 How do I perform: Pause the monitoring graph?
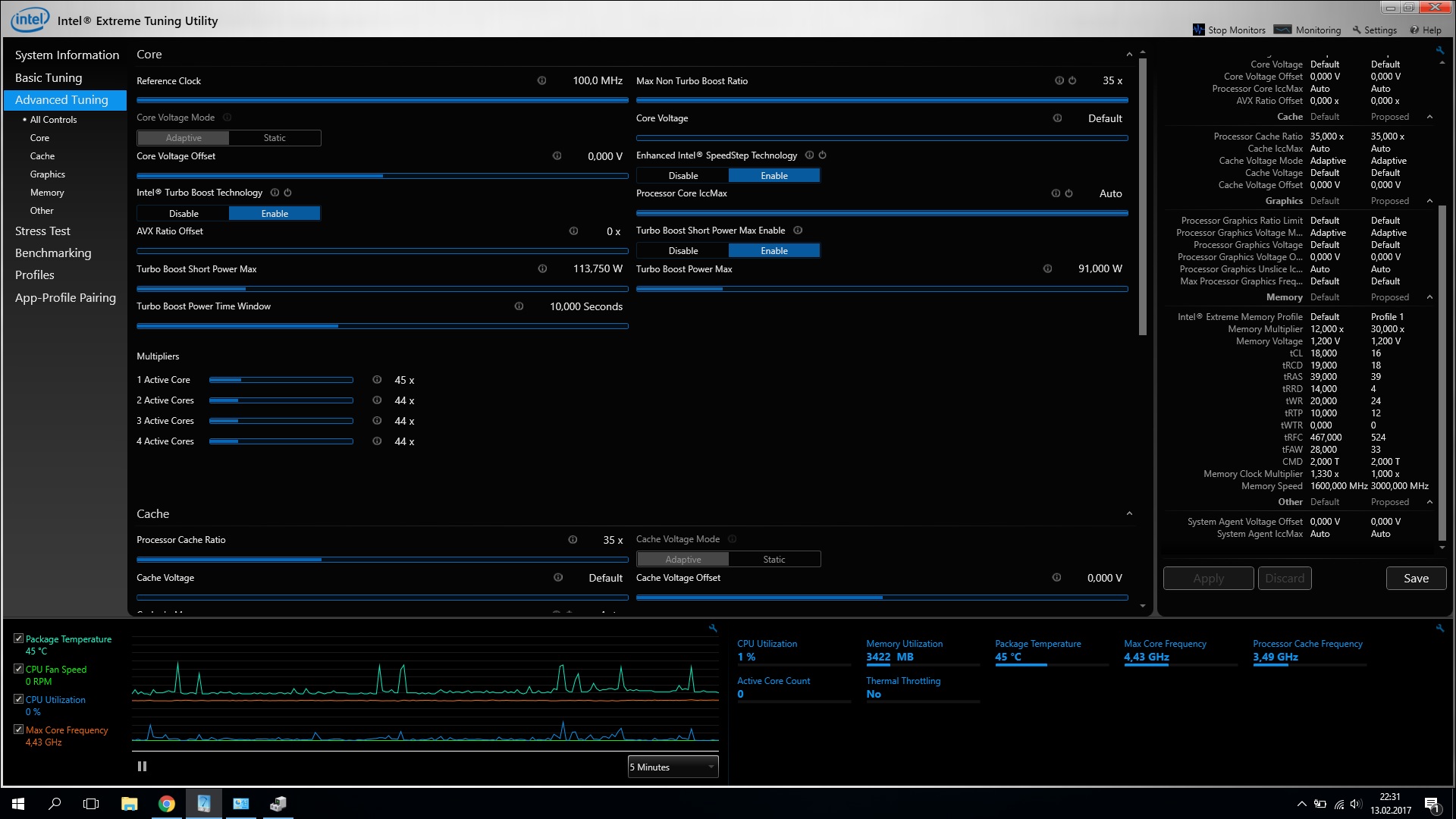pos(142,766)
